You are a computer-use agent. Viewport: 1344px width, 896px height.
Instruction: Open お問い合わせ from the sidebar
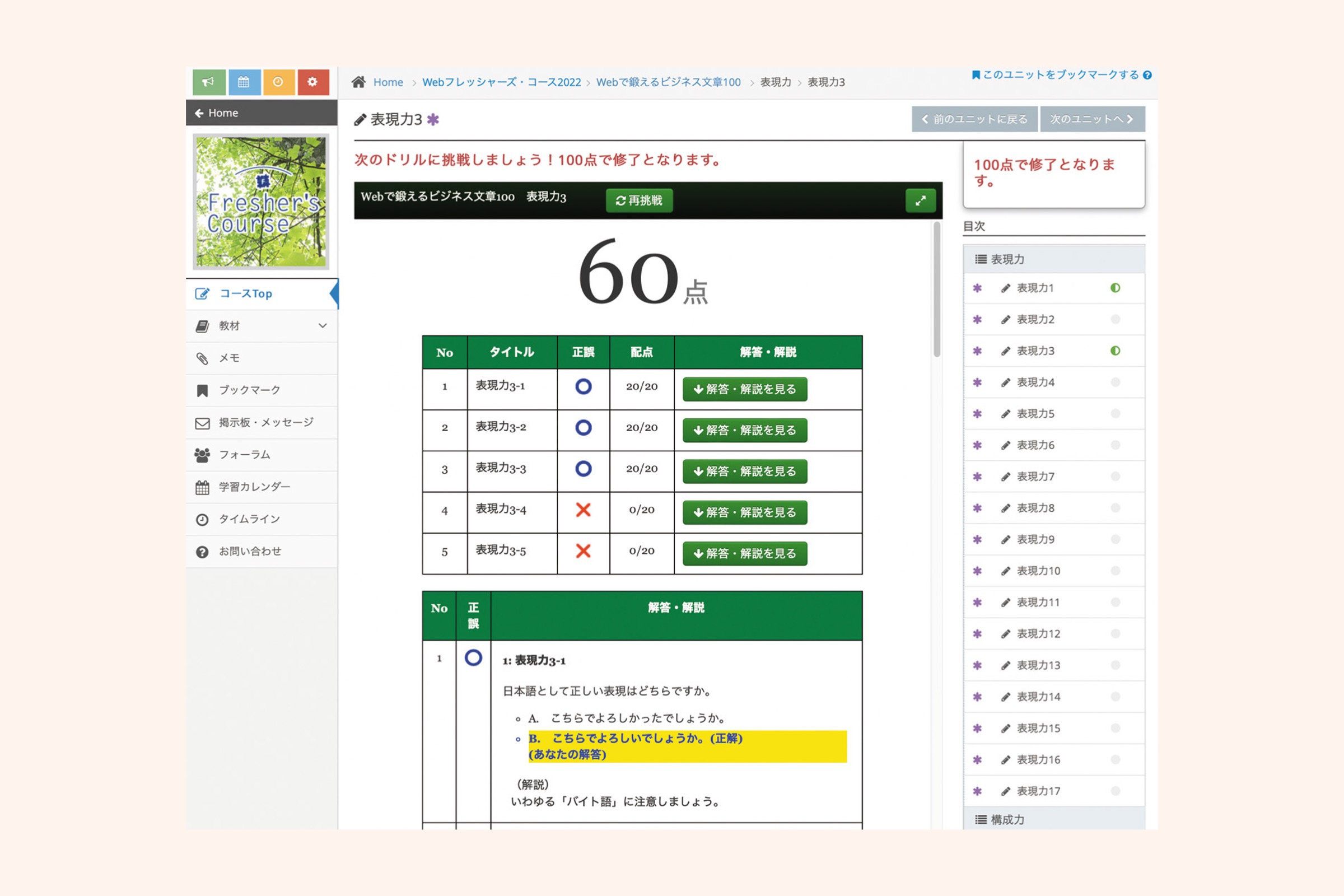click(x=262, y=552)
